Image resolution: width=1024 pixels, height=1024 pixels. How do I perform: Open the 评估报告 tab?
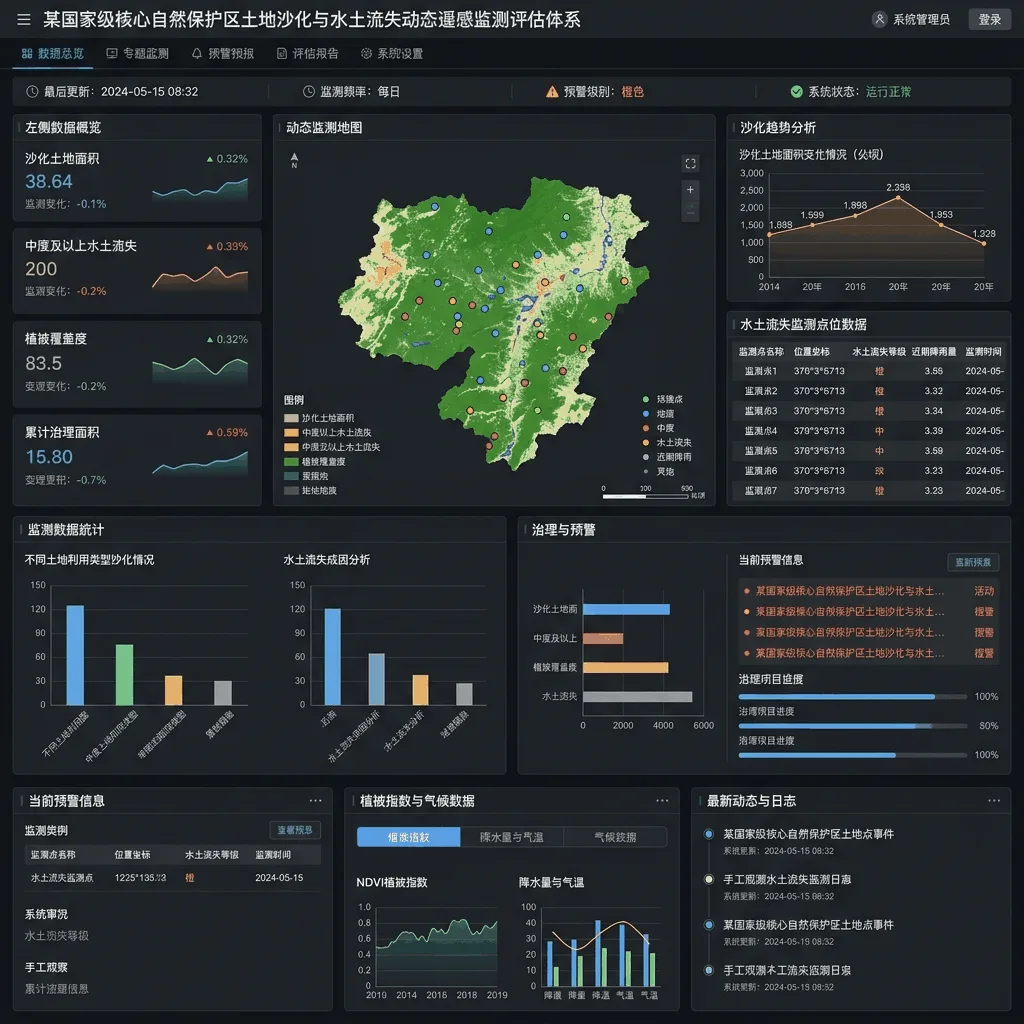point(308,54)
